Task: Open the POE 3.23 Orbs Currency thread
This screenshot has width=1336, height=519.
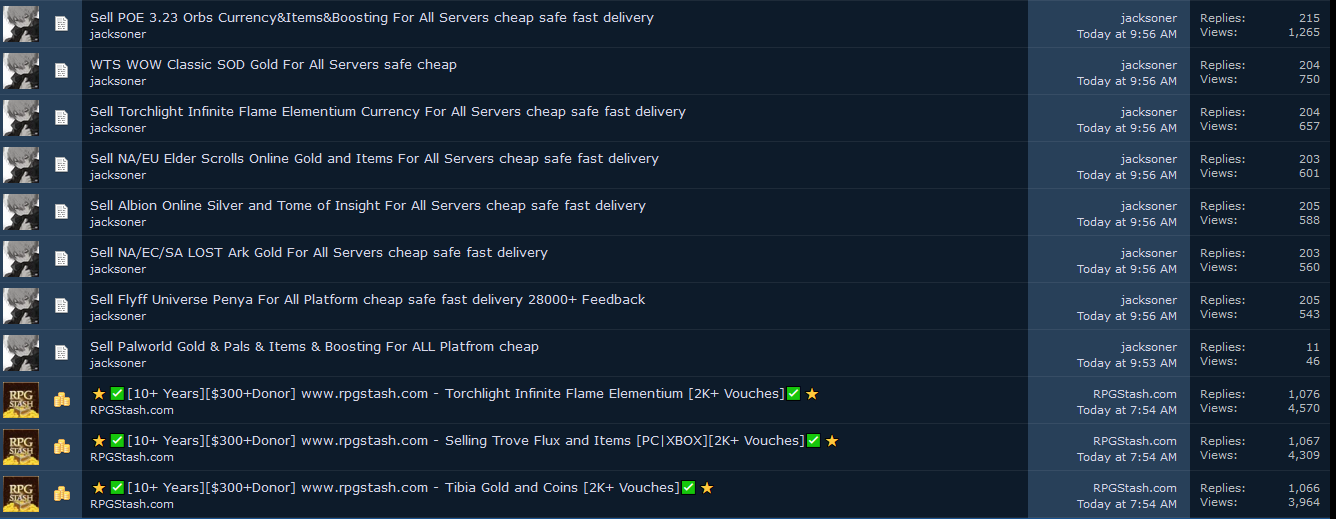Action: click(371, 18)
